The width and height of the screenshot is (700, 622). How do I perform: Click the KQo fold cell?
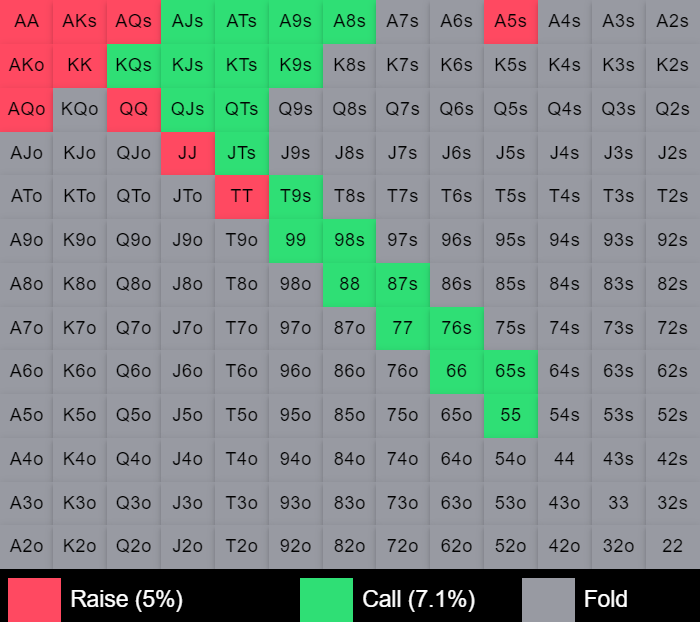(80, 109)
